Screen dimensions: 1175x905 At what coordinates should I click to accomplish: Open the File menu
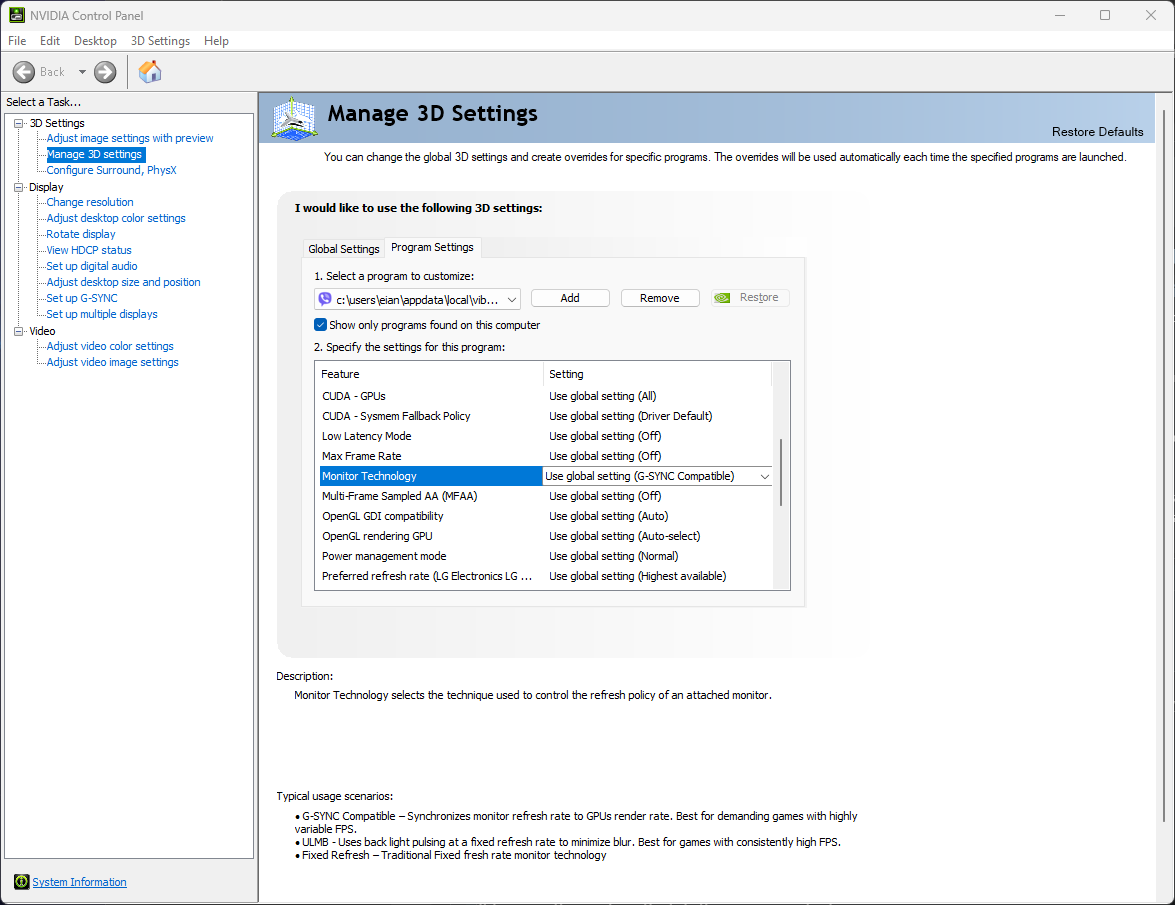point(16,40)
